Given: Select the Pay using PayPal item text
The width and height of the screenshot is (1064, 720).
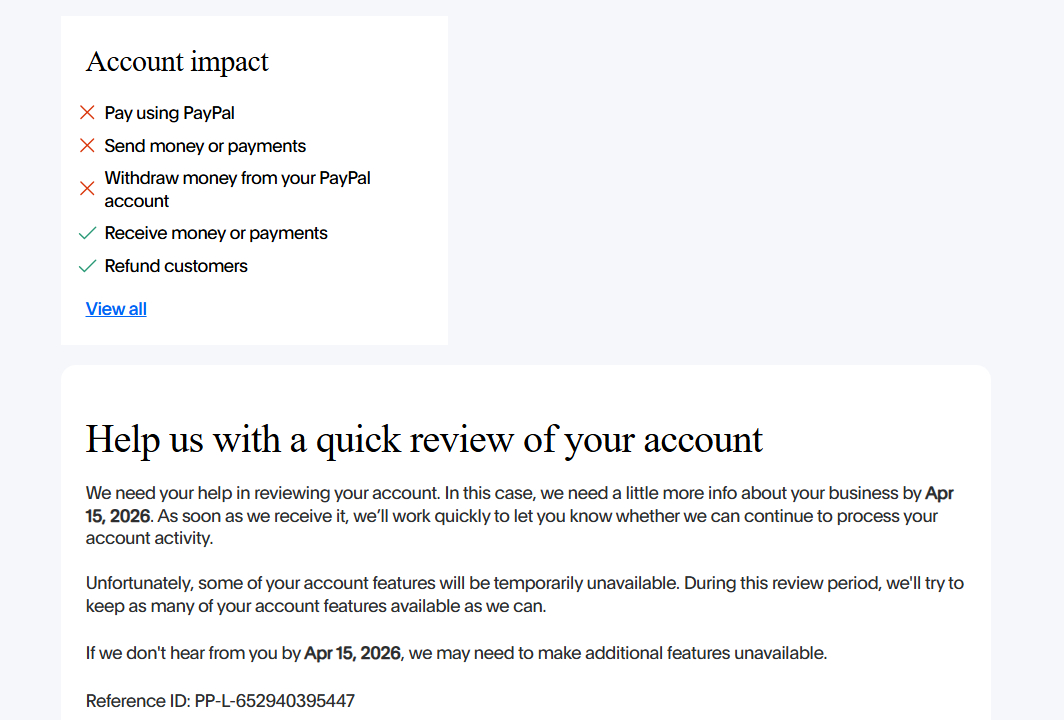Looking at the screenshot, I should tap(170, 113).
